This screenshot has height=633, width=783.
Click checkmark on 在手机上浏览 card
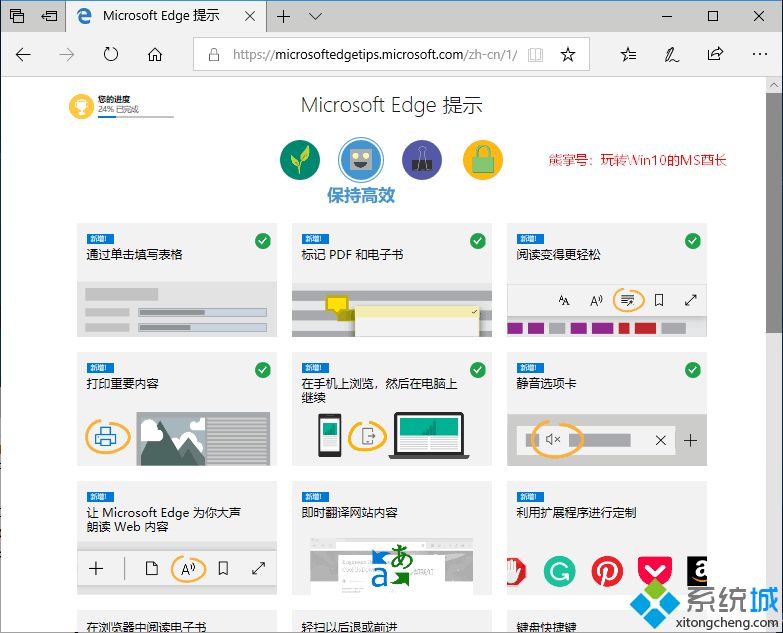[478, 370]
